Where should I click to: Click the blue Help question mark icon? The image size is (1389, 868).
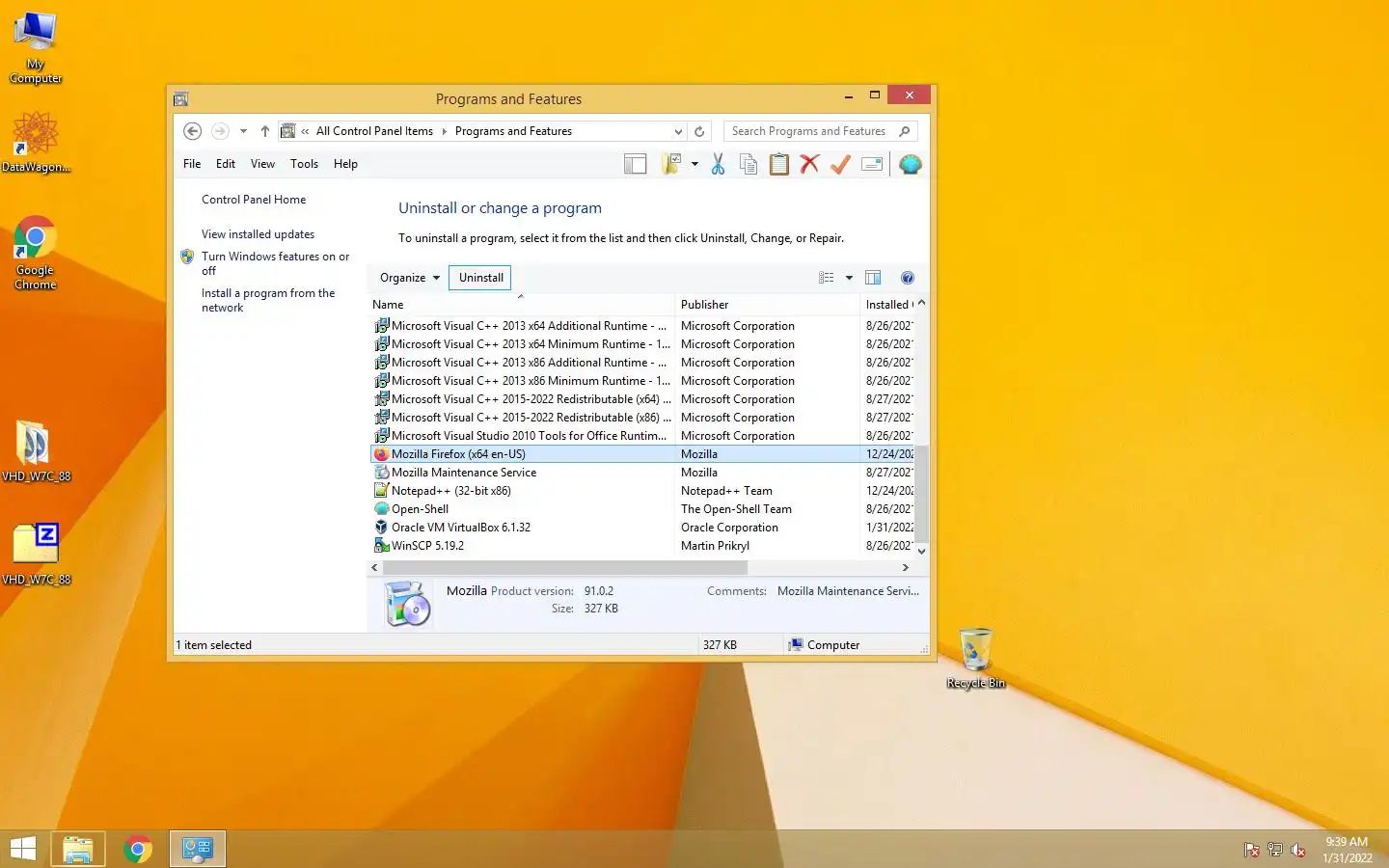908,278
